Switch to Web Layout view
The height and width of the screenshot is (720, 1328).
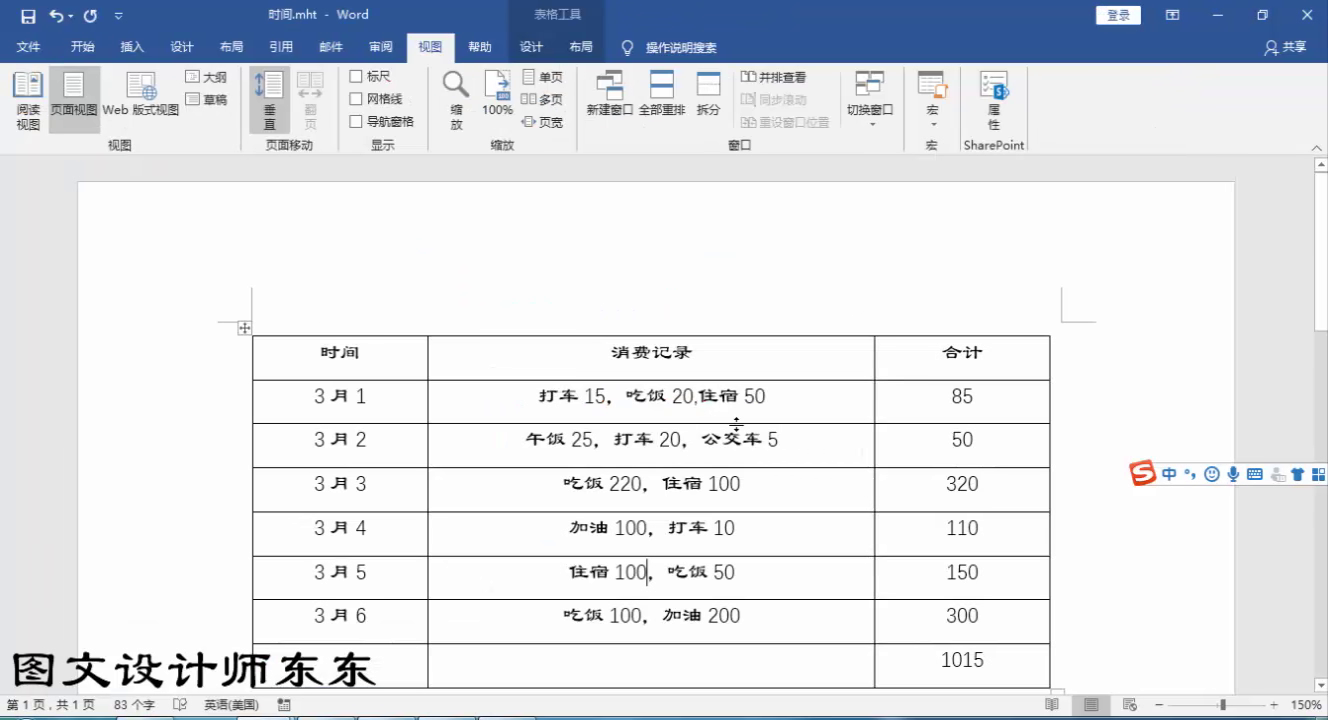tap(141, 95)
